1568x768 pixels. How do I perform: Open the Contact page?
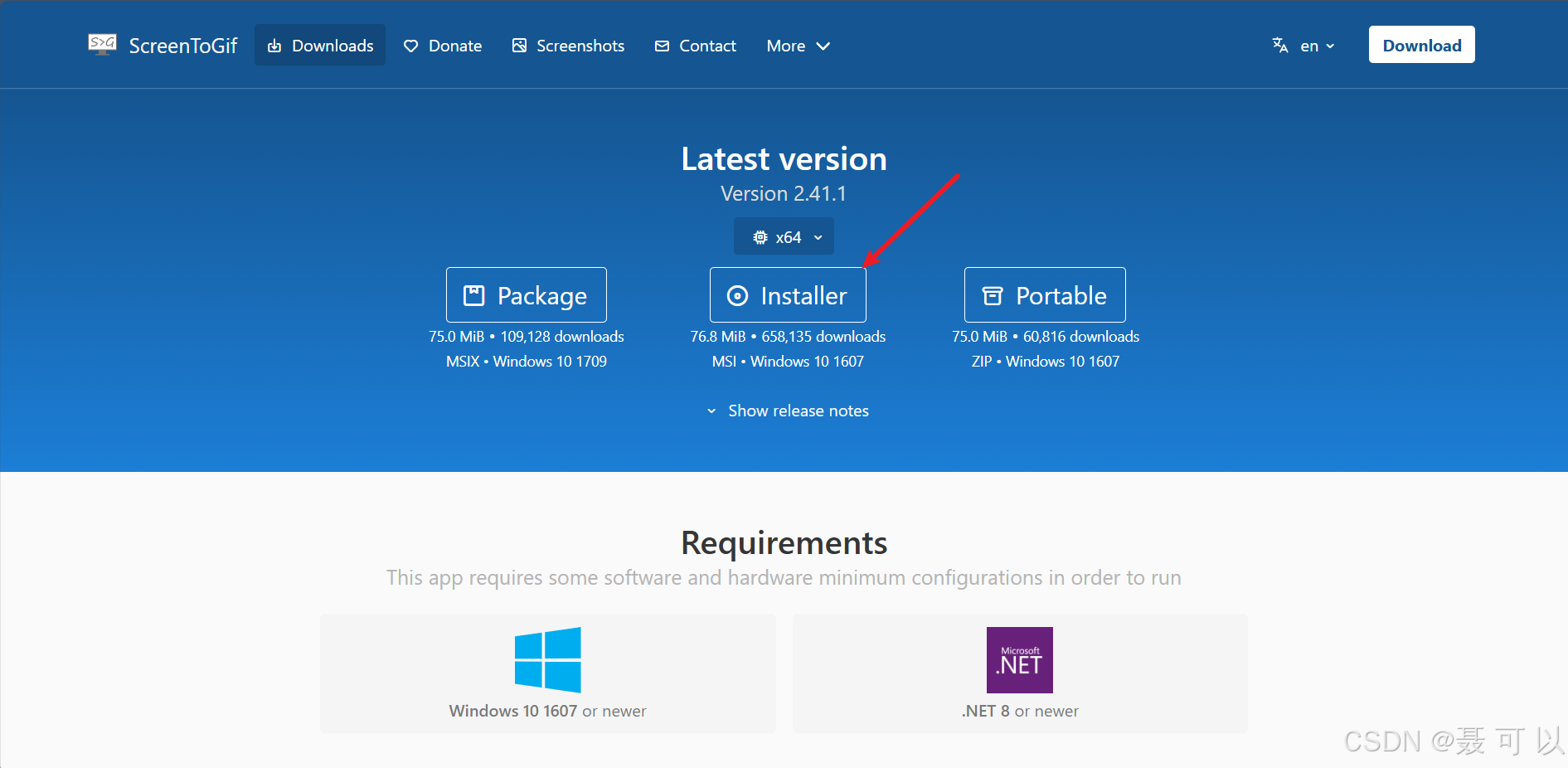[696, 46]
